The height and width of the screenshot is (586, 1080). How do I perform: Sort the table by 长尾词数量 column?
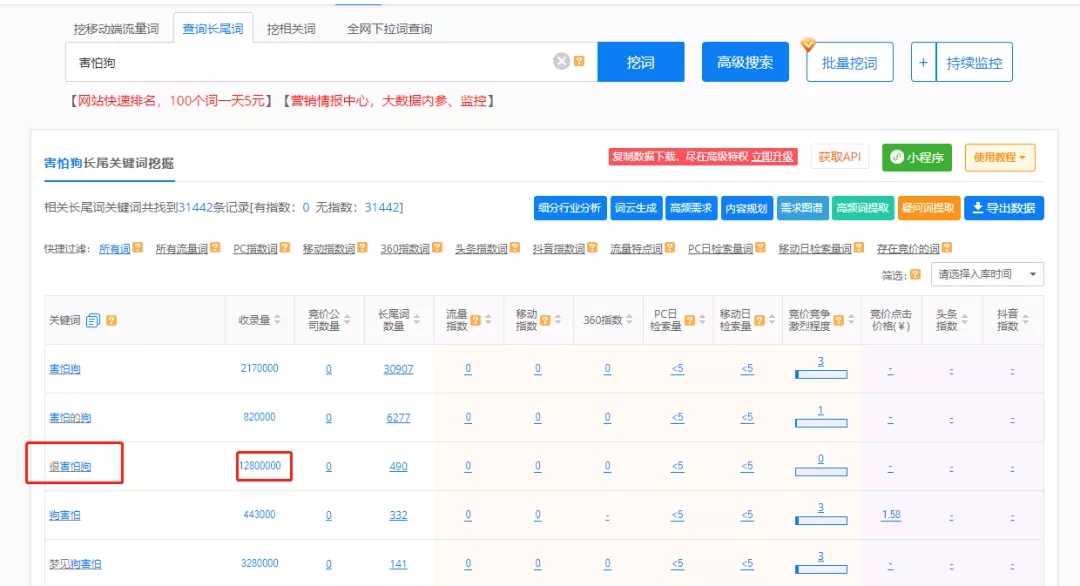click(x=415, y=320)
